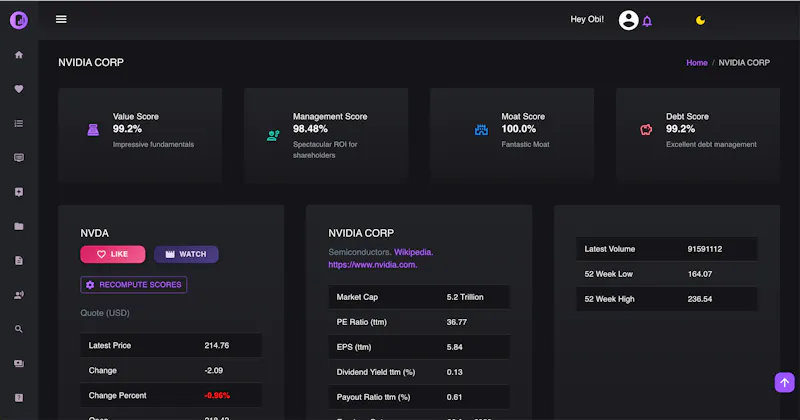Image resolution: width=800 pixels, height=420 pixels.
Task: Click the Value Score flask icon
Action: (93, 130)
